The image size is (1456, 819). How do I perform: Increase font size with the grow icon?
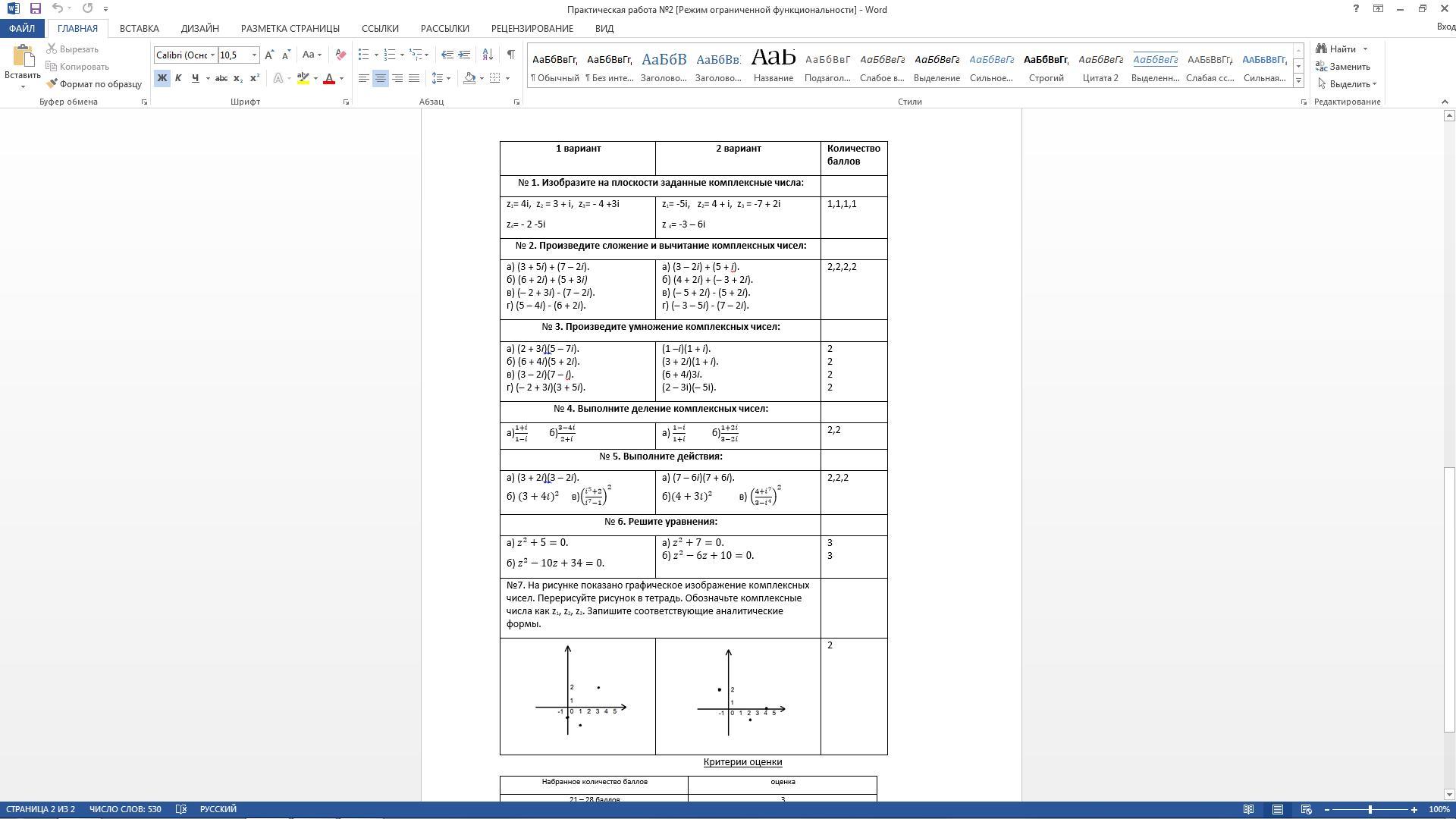(x=269, y=55)
